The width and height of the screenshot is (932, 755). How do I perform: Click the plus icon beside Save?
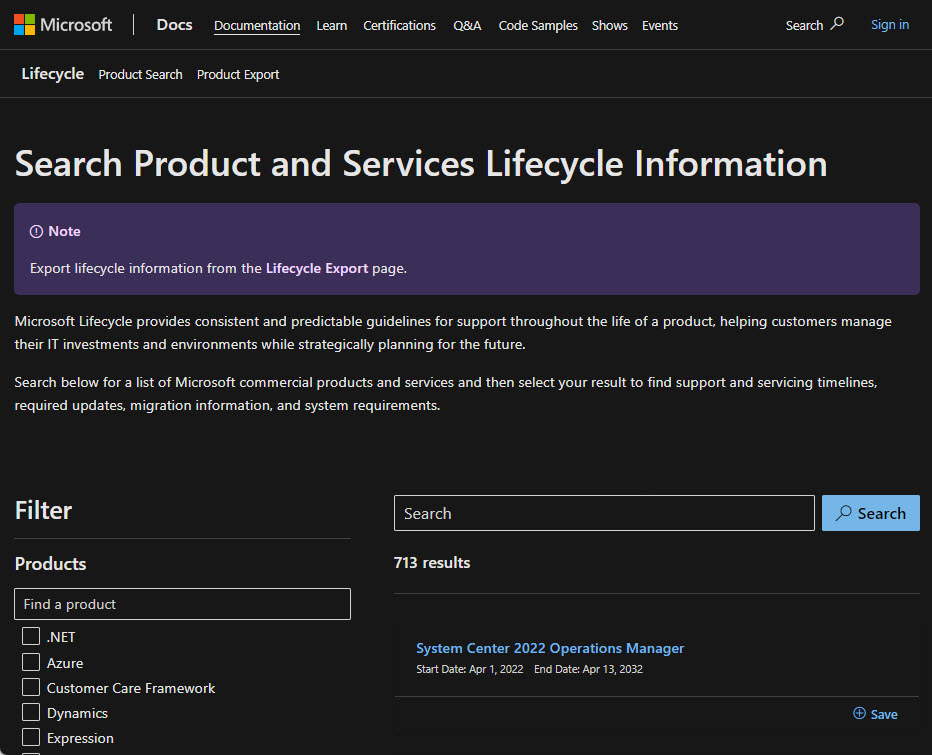[859, 713]
